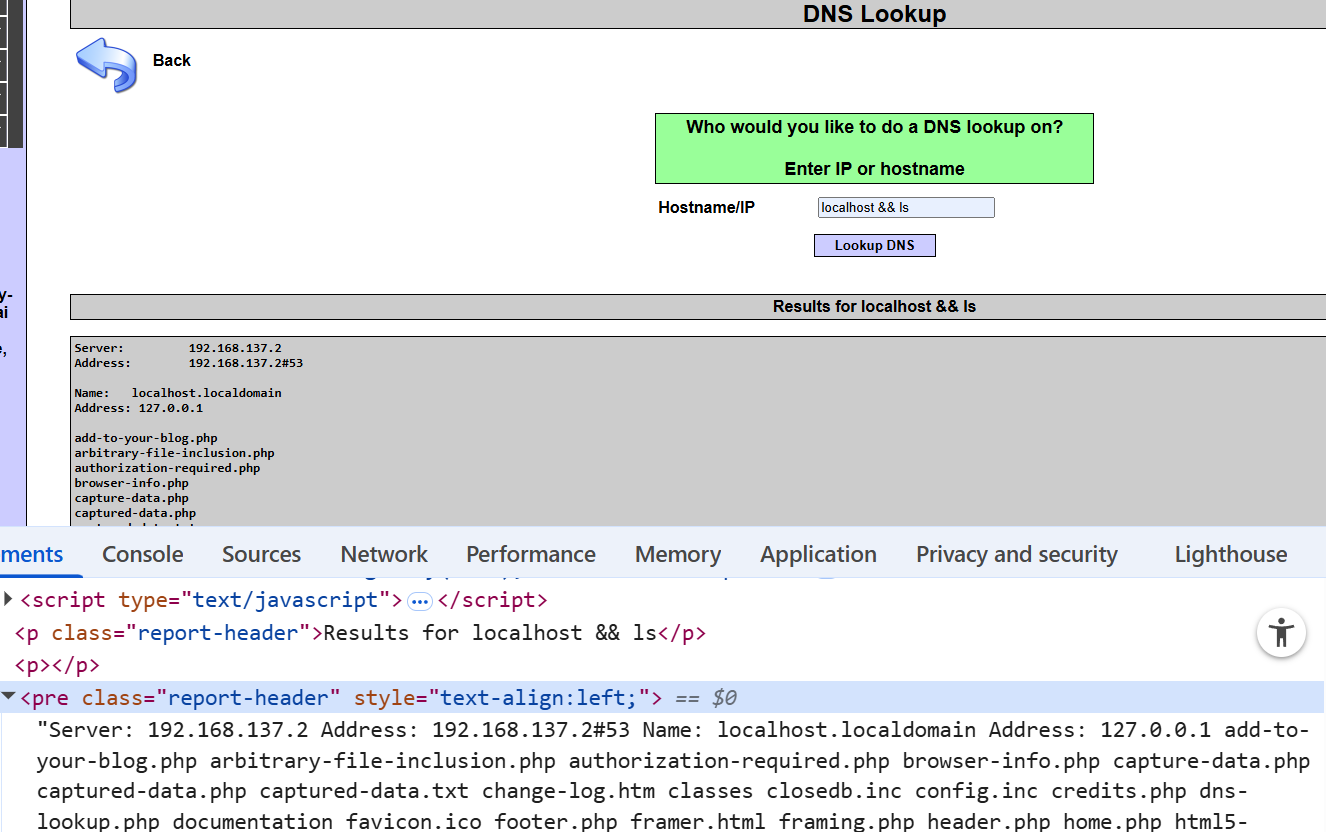Switch to the Performance tab

tap(531, 554)
